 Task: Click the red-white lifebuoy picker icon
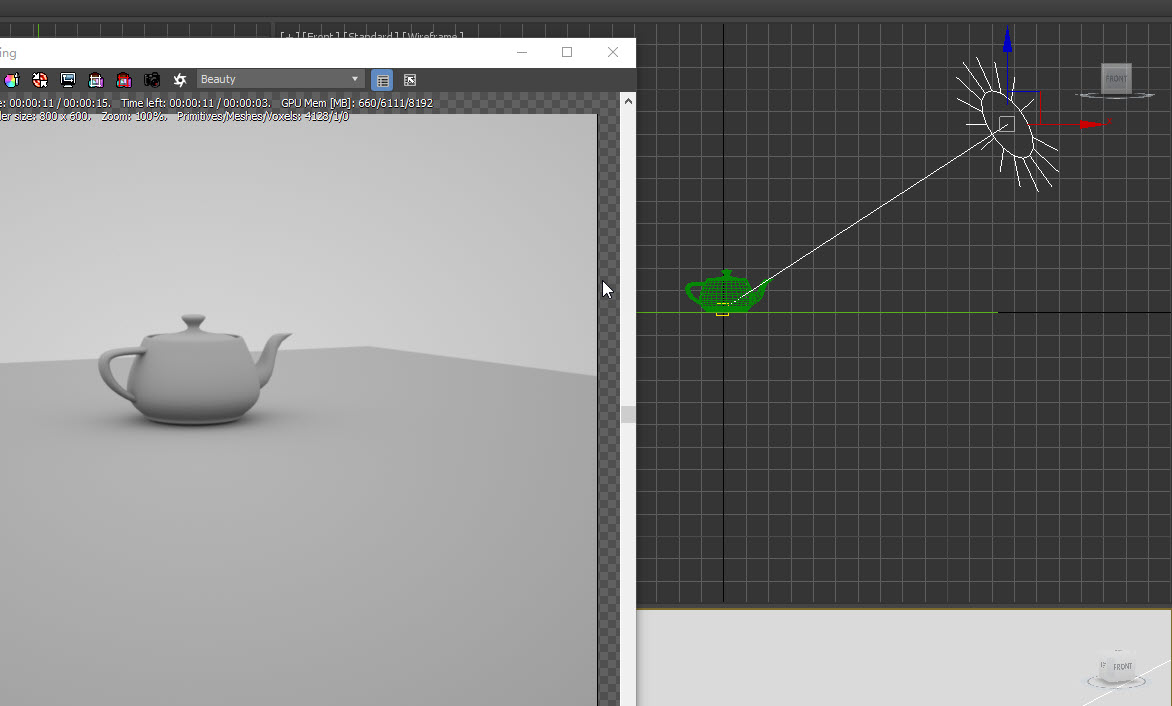click(x=40, y=80)
